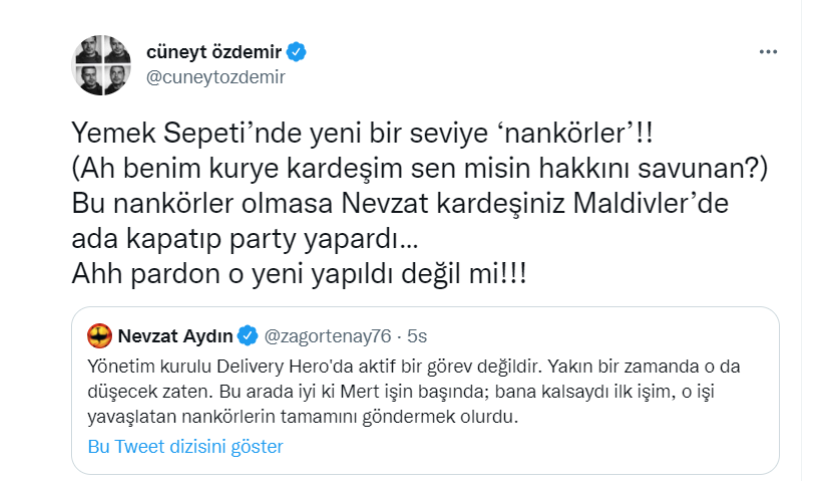Click empty area inside quoted tweet card
Viewport: 837px width, 481px height.
click(x=600, y=446)
